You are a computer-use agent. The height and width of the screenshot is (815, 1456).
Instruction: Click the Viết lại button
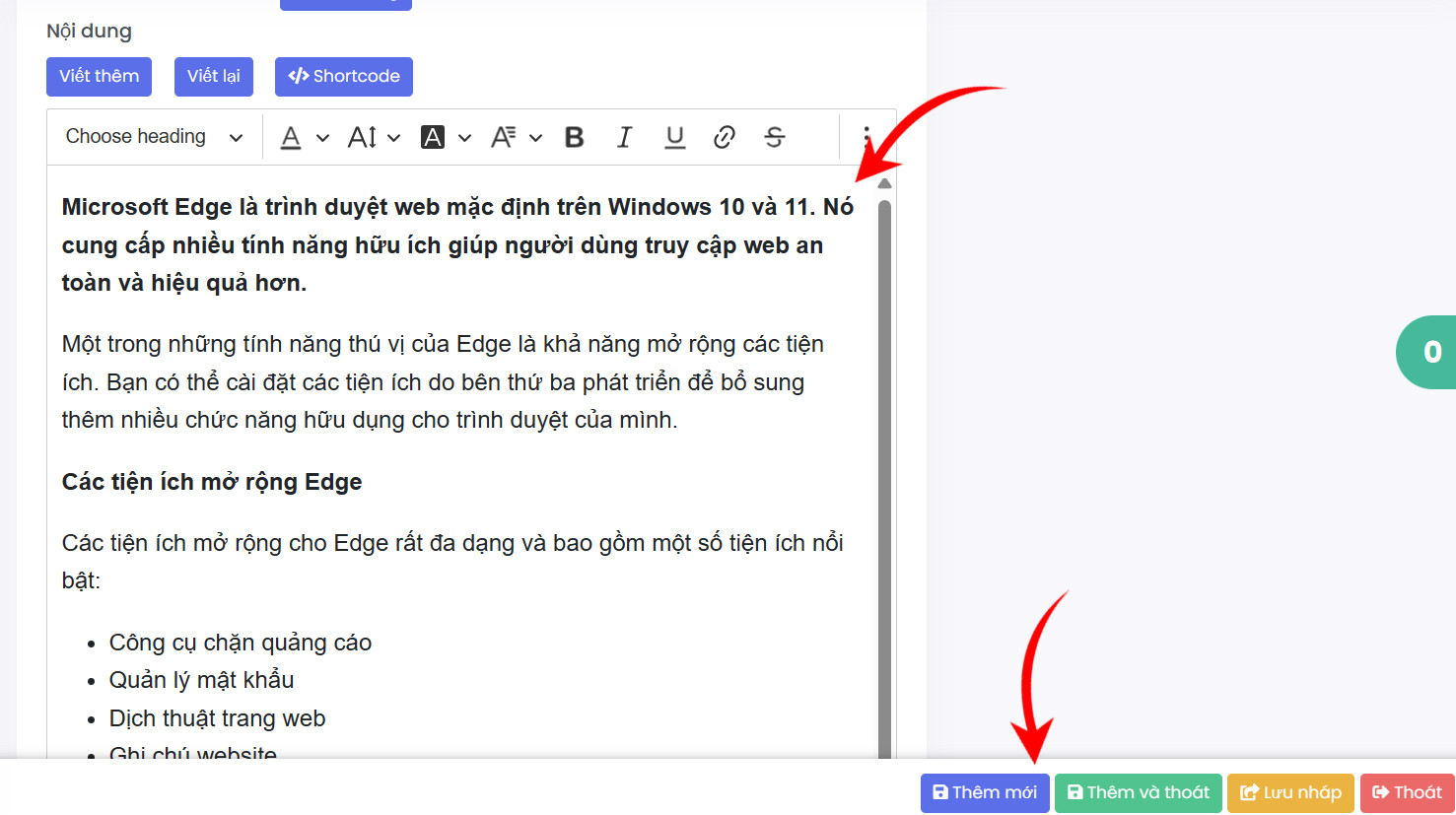[x=214, y=77]
